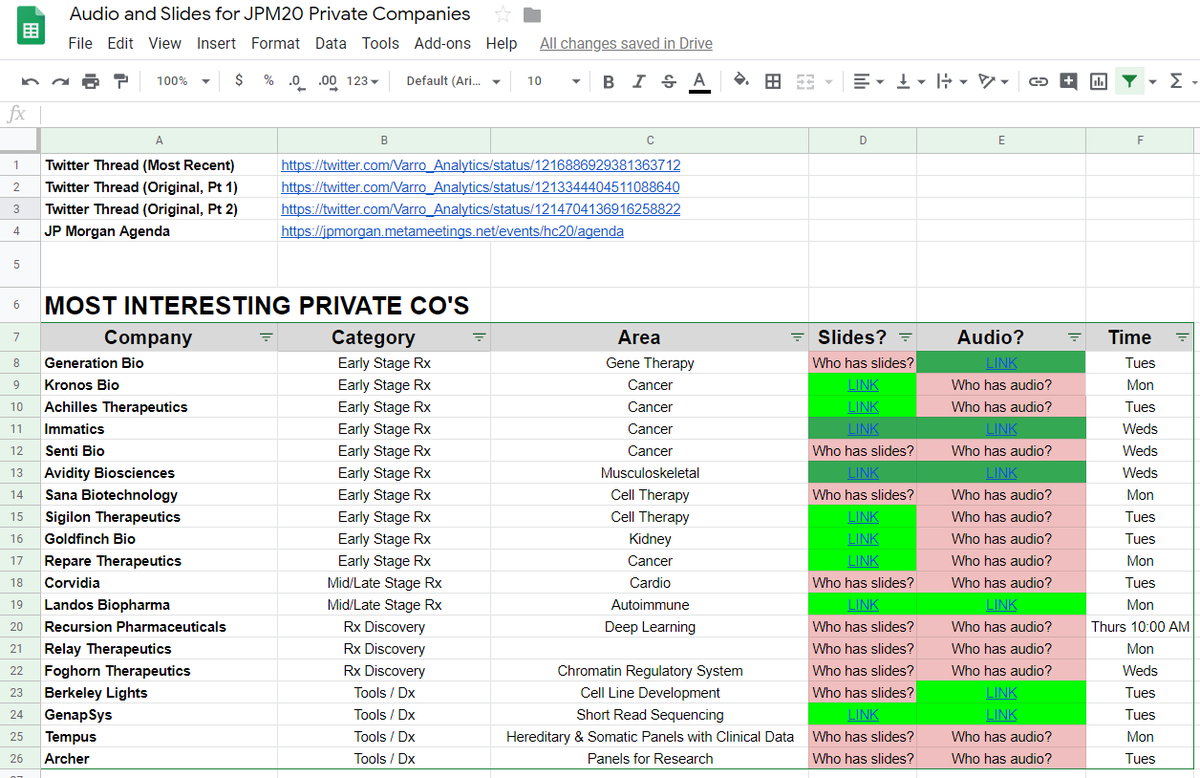
Task: Toggle the filter off
Action: pos(1129,81)
